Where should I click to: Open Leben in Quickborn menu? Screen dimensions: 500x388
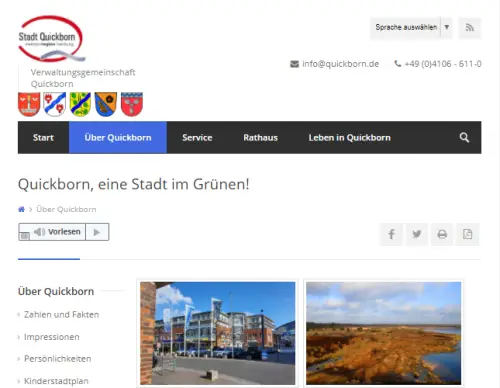tap(349, 138)
